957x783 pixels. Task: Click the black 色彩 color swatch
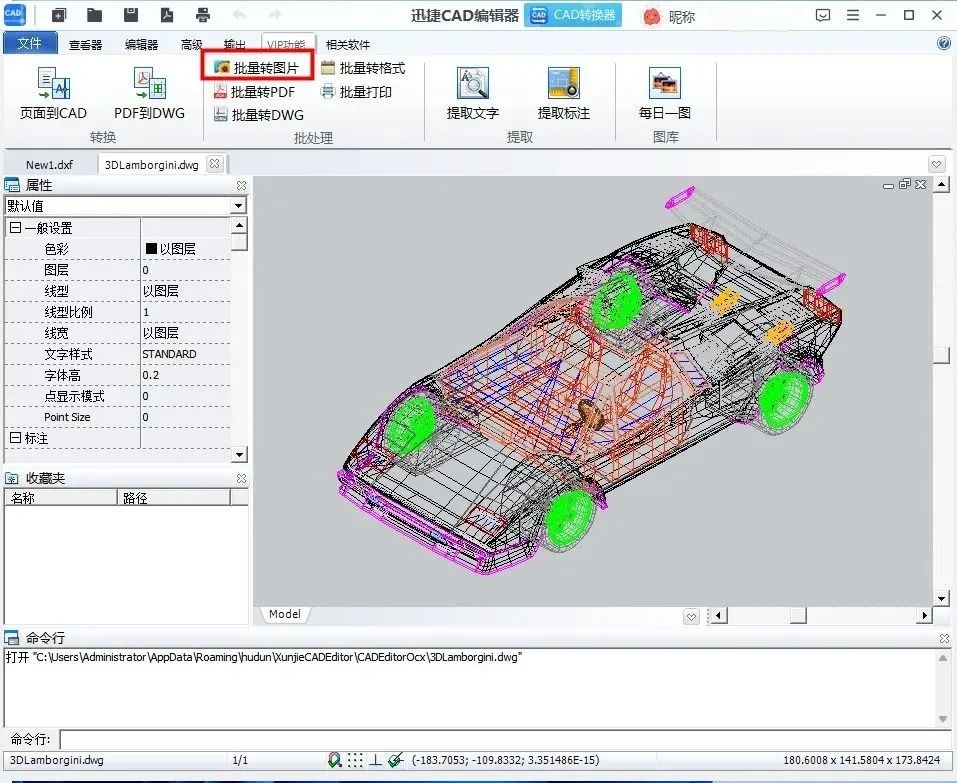tap(152, 249)
